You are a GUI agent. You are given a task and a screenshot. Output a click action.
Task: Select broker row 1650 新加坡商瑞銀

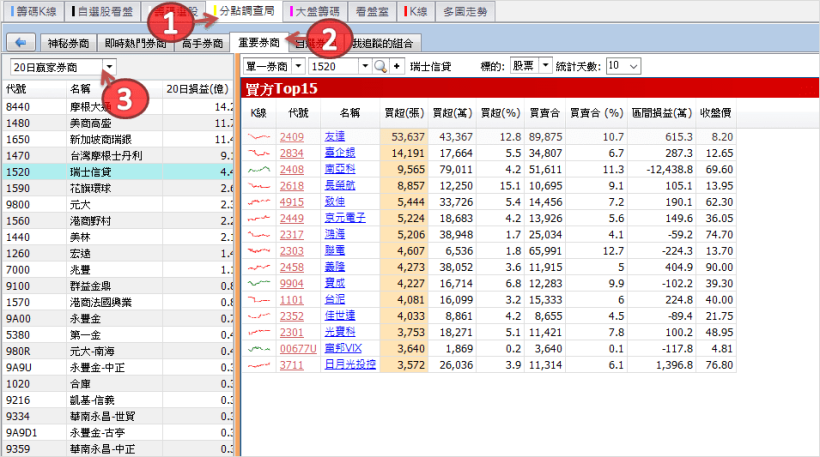[x=119, y=139]
